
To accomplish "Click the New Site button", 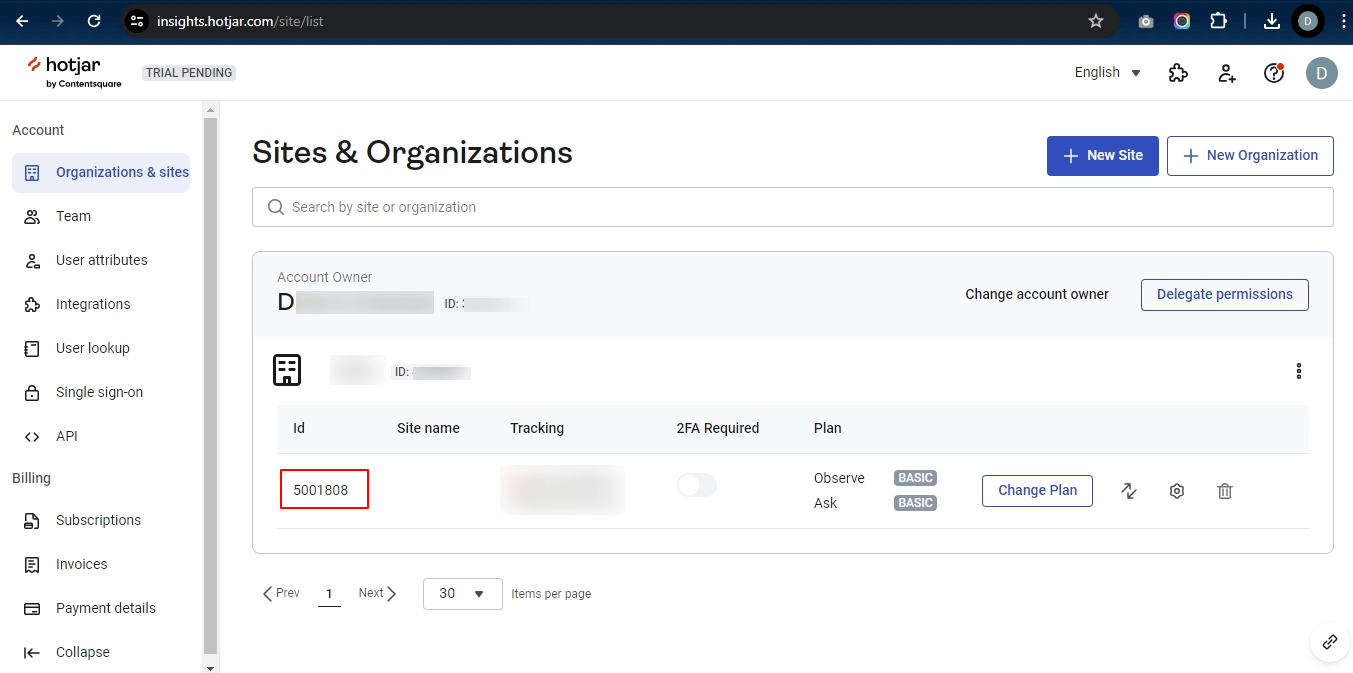I will (1103, 156).
